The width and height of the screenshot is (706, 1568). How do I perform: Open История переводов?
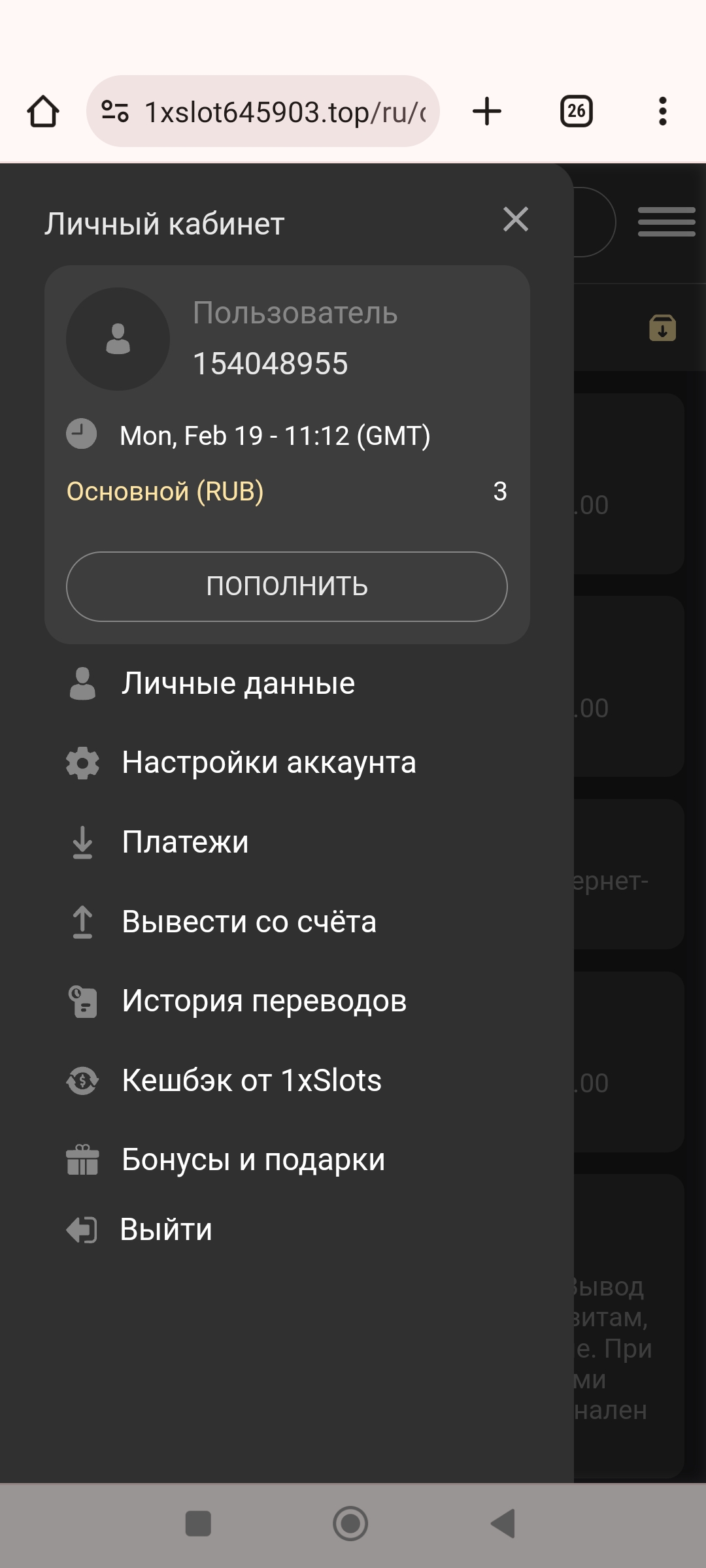[264, 1001]
